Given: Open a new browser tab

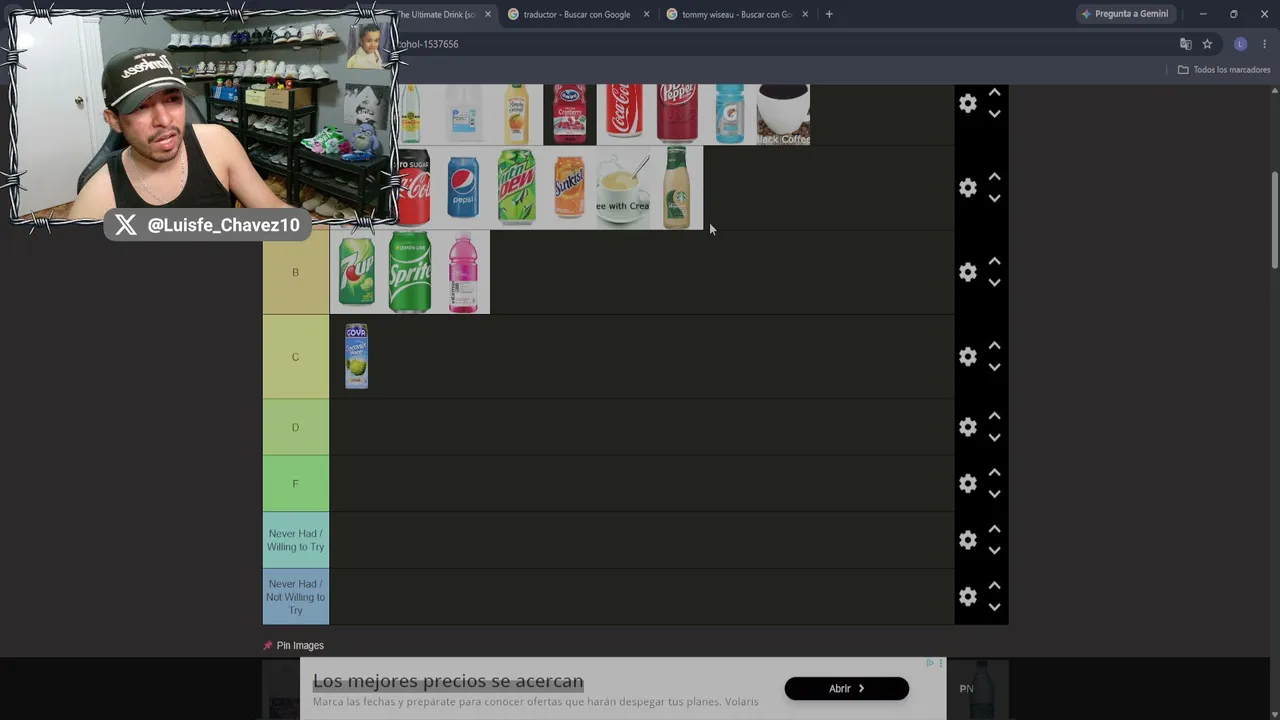Looking at the screenshot, I should coord(829,14).
